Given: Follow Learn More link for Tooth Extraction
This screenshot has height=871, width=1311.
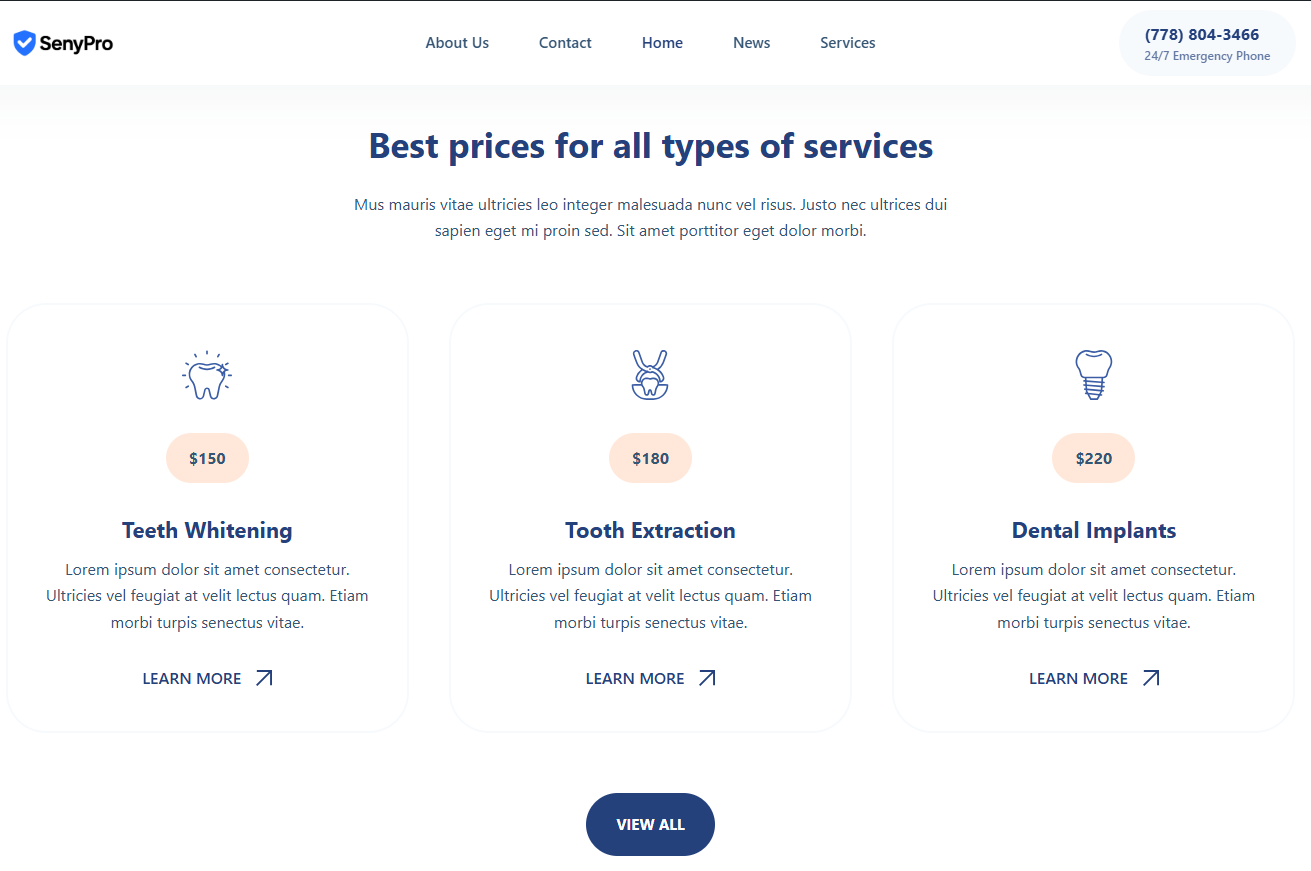Looking at the screenshot, I should 635,679.
